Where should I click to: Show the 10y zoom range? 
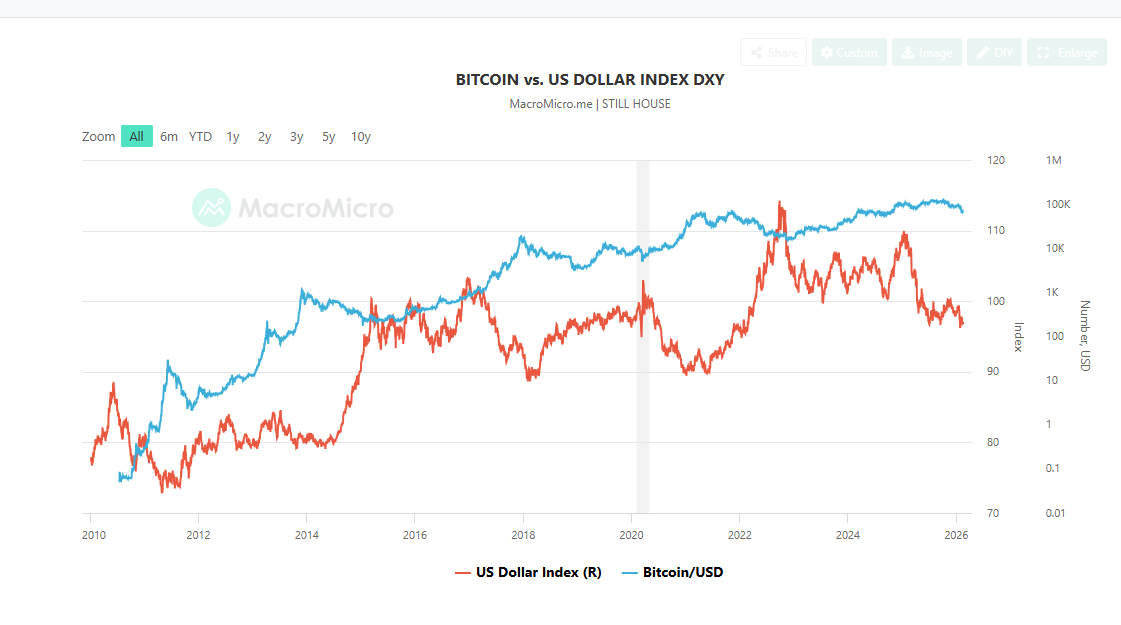point(361,136)
